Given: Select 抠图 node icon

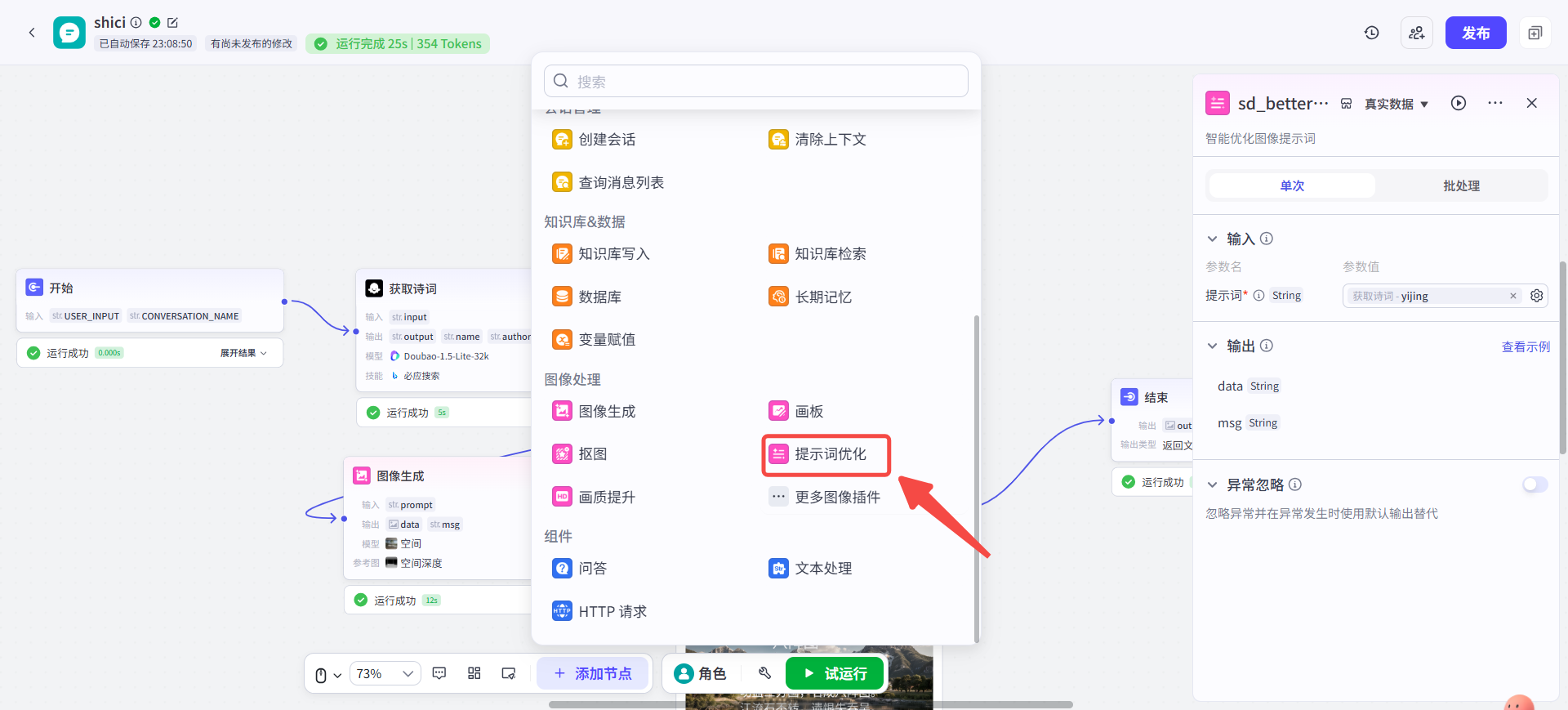Looking at the screenshot, I should [x=562, y=453].
